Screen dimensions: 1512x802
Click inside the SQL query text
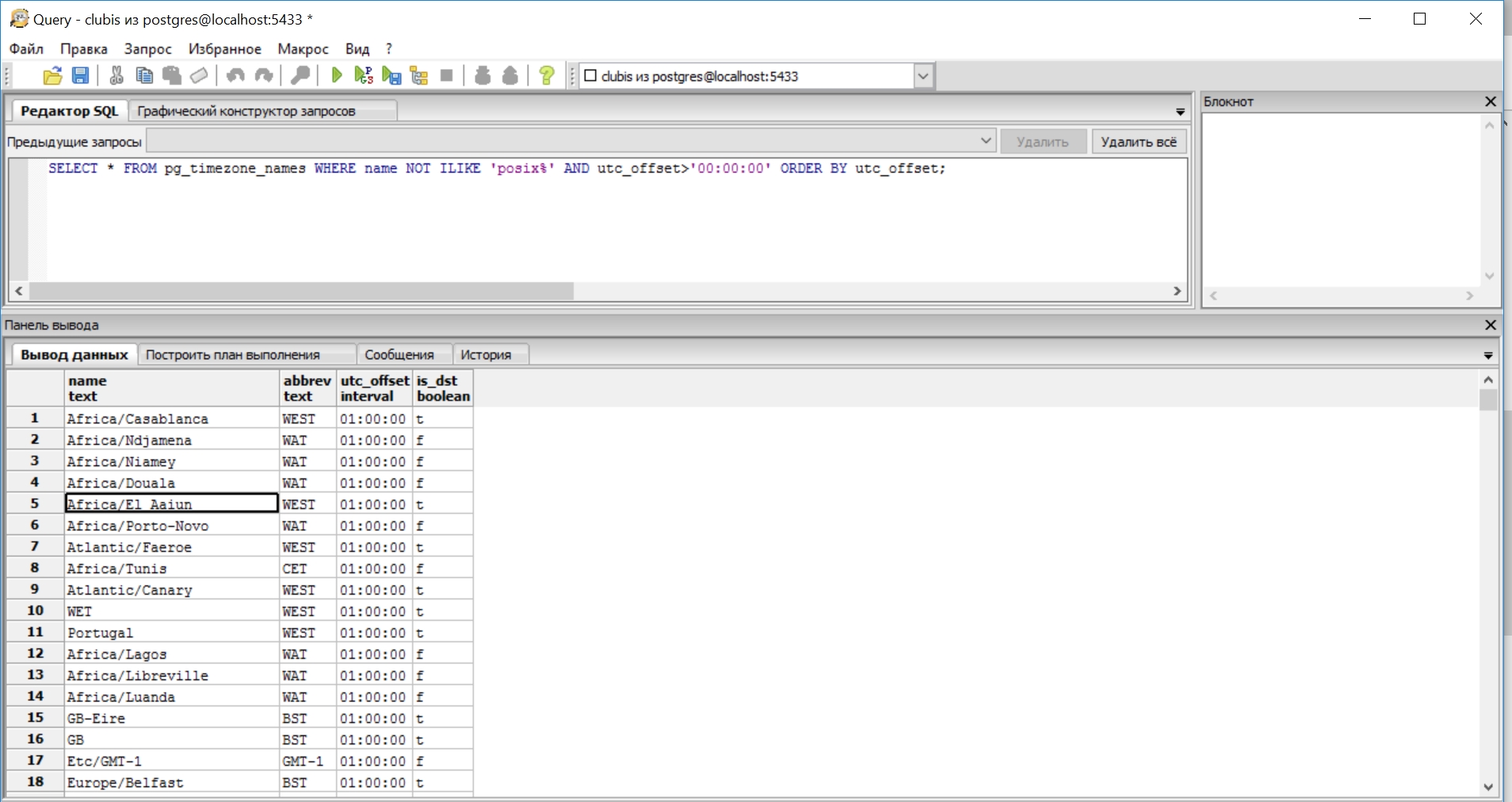497,168
